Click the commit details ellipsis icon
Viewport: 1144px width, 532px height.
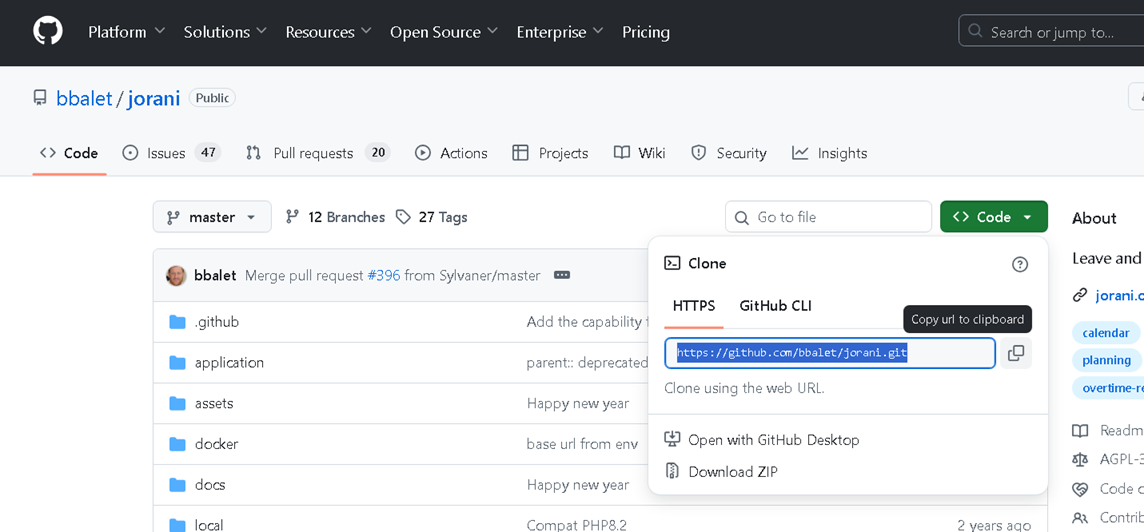pyautogui.click(x=562, y=275)
